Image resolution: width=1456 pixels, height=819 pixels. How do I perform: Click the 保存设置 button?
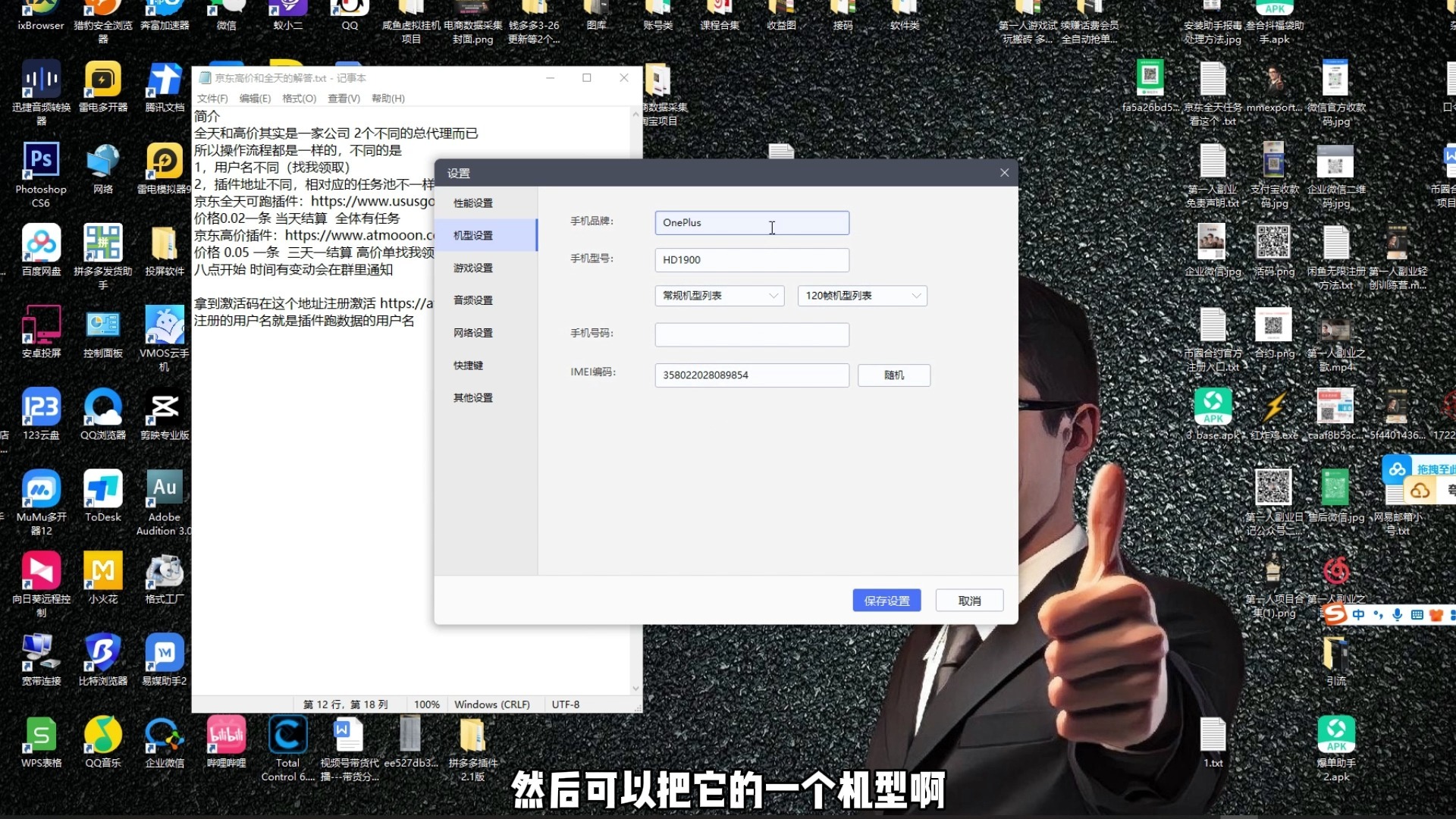[886, 600]
